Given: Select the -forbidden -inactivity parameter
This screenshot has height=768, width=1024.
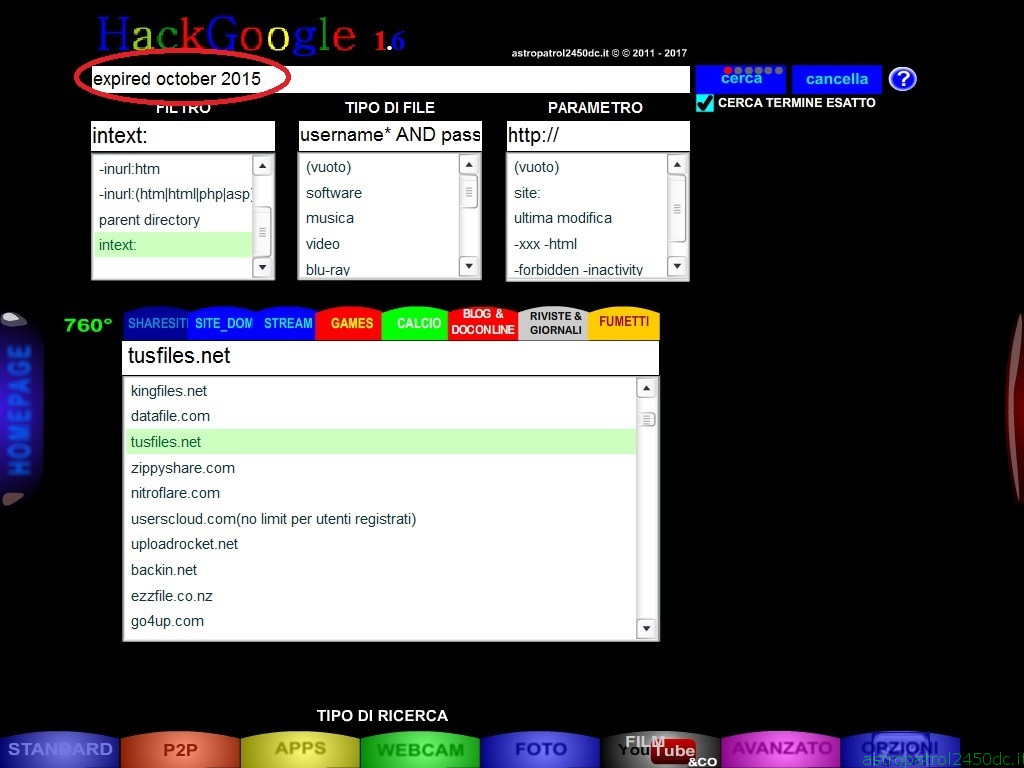Looking at the screenshot, I should click(588, 268).
